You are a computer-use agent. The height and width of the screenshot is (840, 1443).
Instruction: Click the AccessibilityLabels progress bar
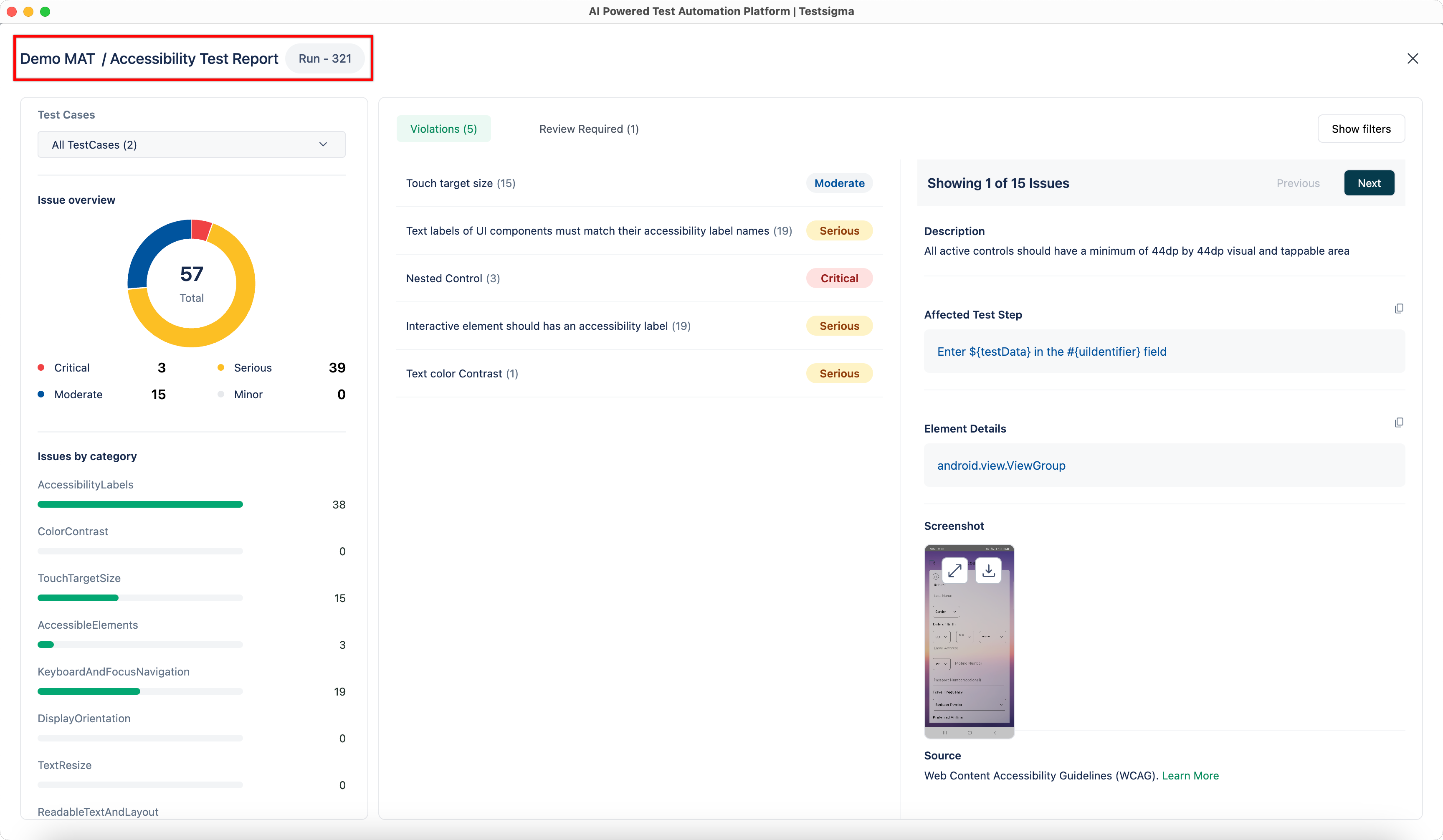pos(140,504)
